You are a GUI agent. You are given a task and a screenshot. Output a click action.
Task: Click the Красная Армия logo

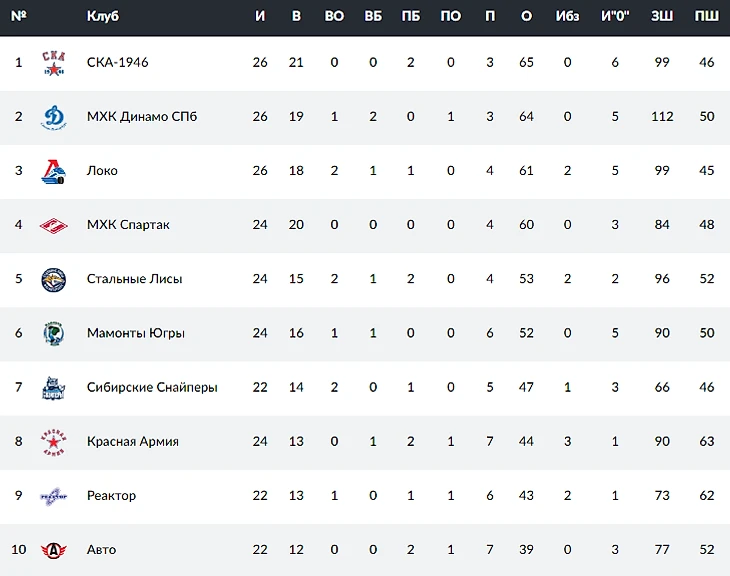[53, 441]
